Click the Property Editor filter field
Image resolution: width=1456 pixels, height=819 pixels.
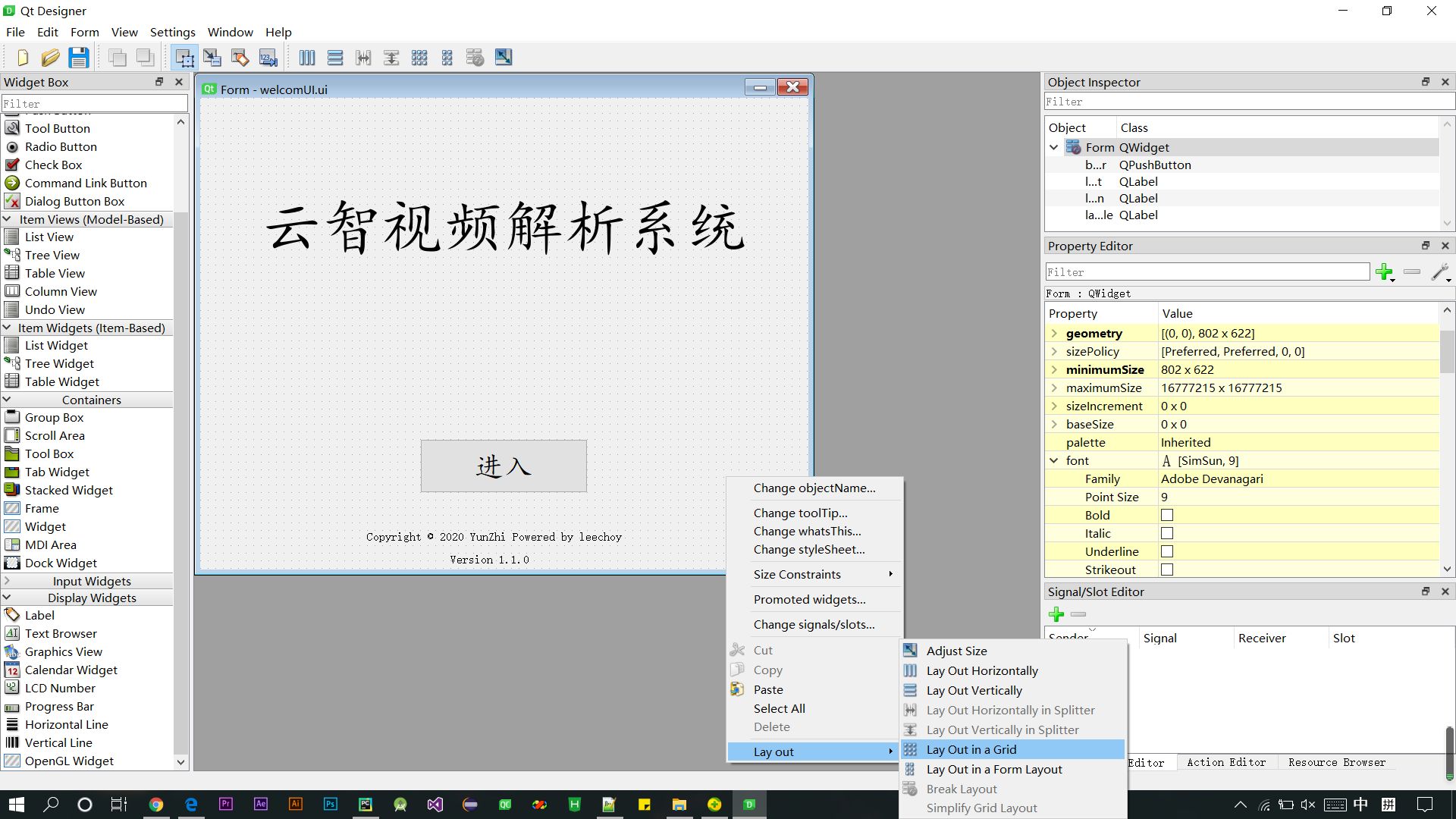click(1207, 272)
